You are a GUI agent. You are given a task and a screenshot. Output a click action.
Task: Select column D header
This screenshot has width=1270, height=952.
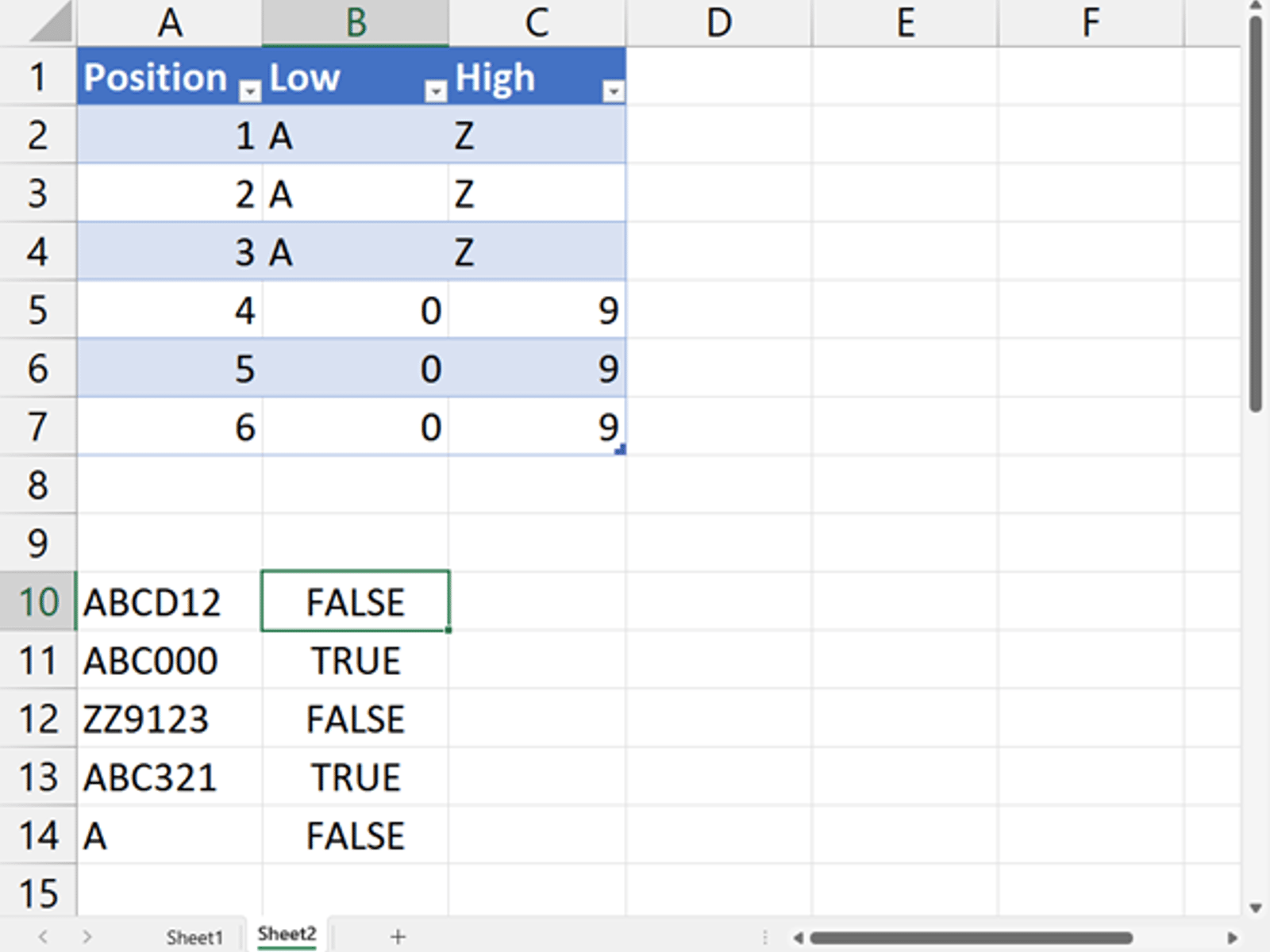tap(718, 23)
